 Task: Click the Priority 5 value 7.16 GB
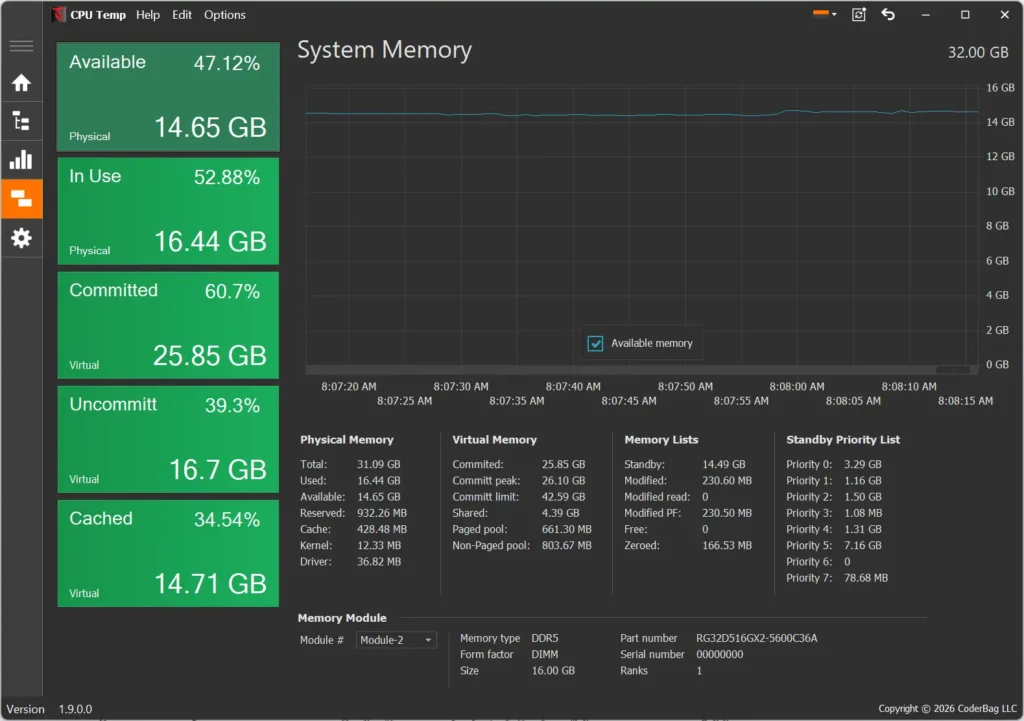(863, 545)
